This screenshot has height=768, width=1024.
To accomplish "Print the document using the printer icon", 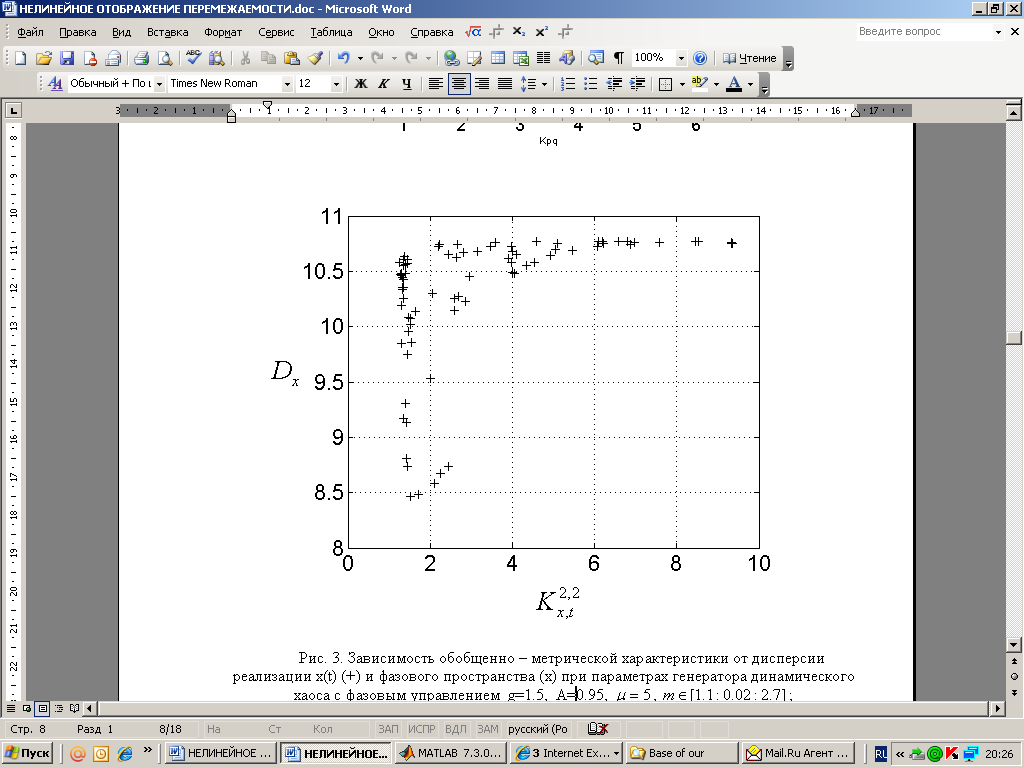I will (142, 58).
